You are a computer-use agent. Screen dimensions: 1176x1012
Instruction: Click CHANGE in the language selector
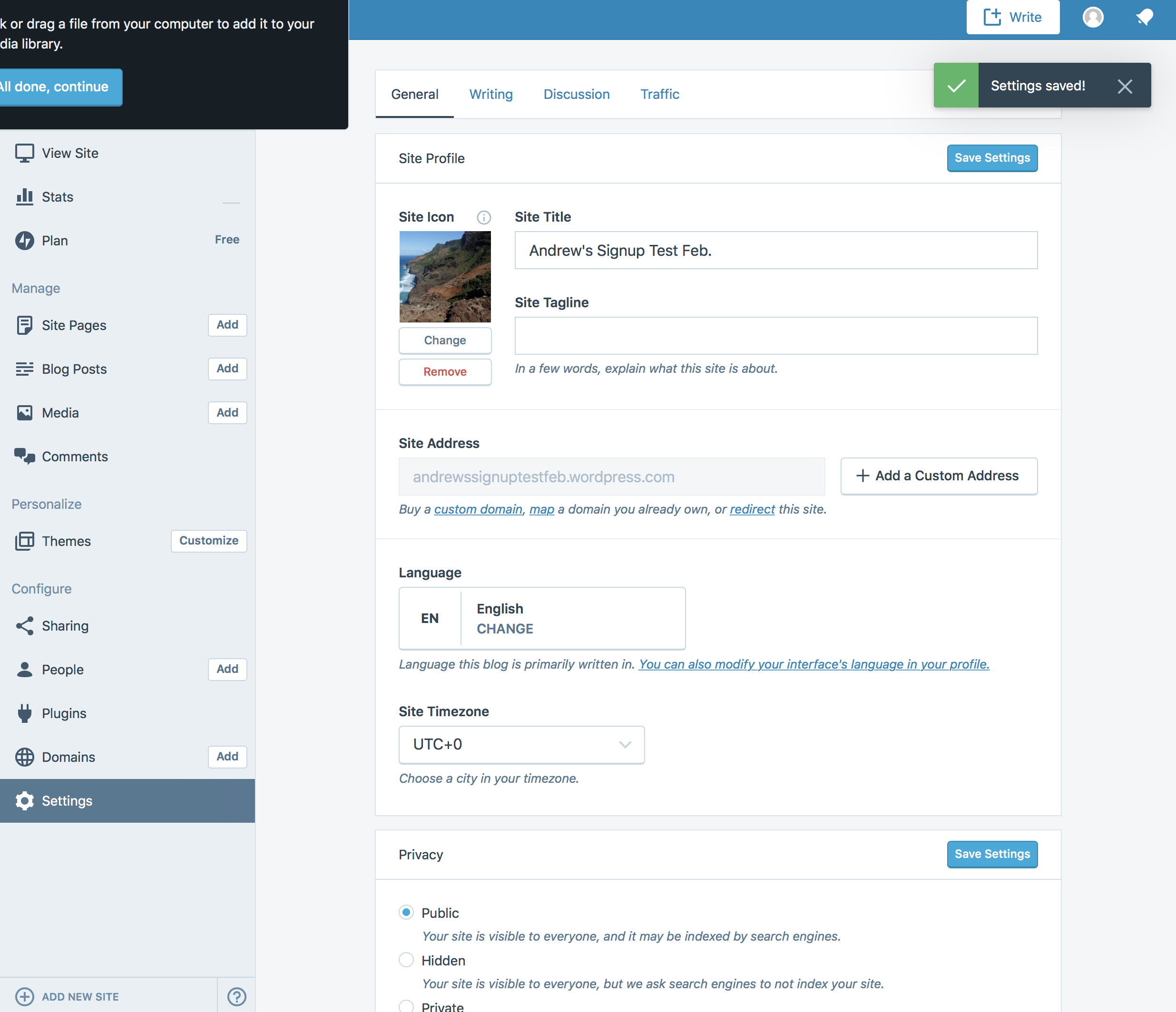tap(505, 629)
